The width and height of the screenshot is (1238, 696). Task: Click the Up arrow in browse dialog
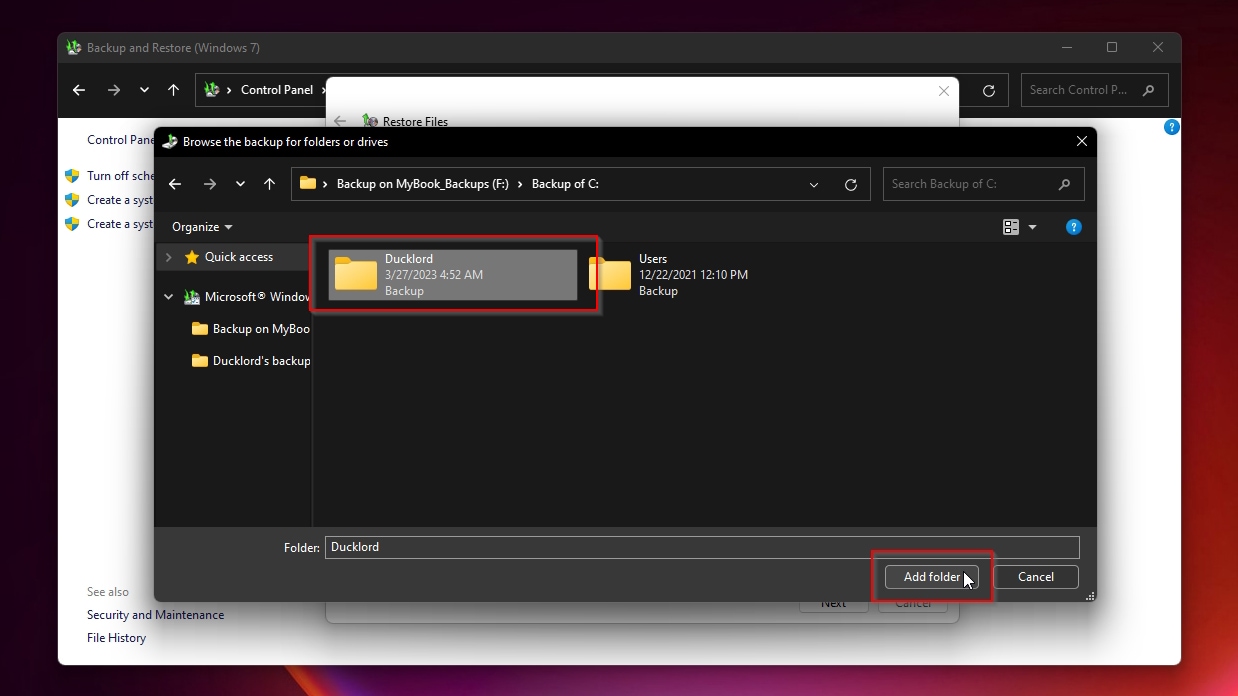[269, 184]
